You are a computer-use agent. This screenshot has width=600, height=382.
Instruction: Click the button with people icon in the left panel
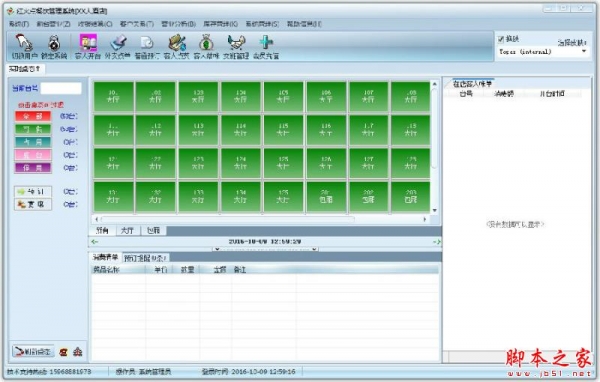[x=33, y=204]
